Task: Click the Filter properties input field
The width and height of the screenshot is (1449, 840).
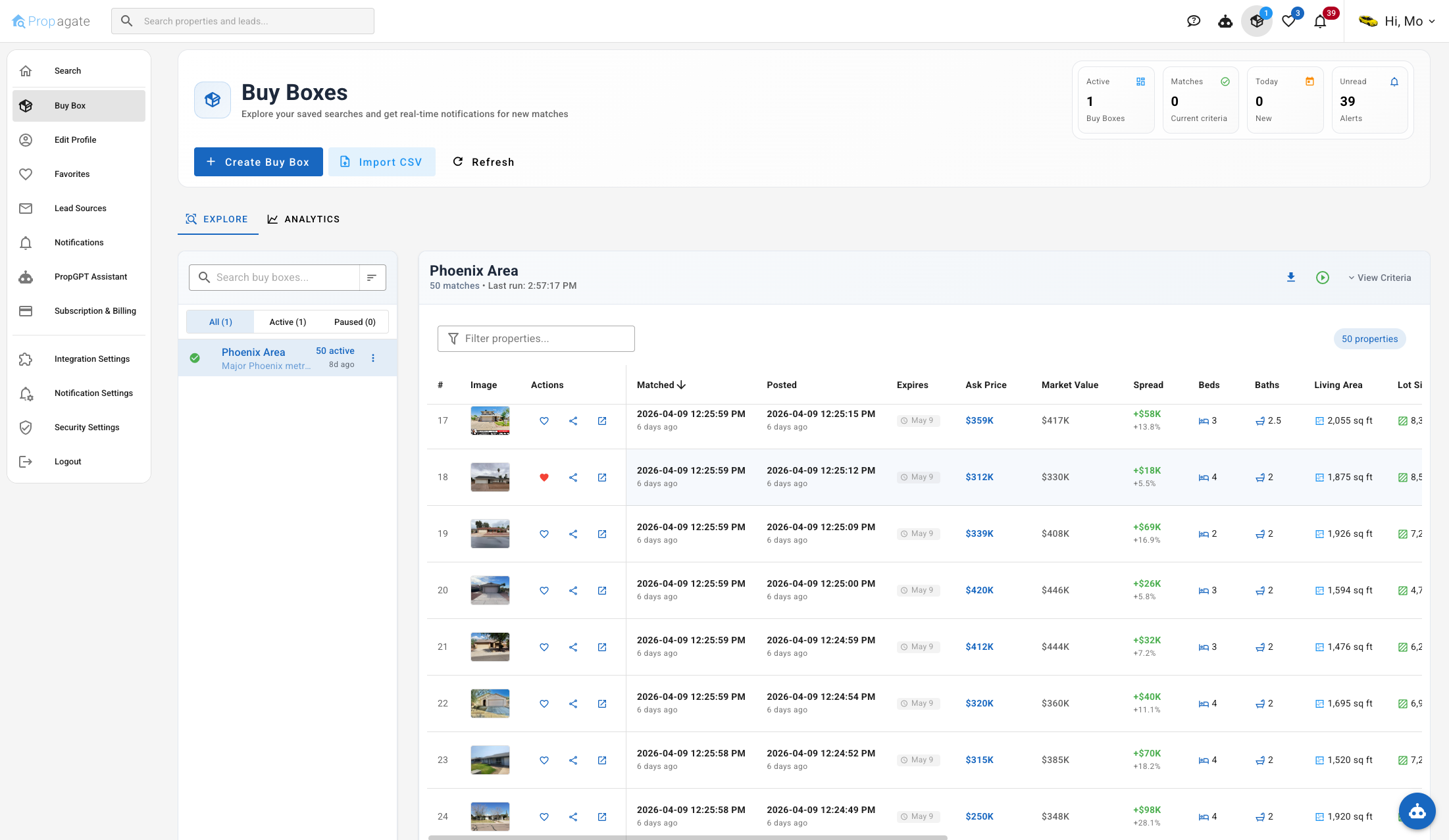Action: click(536, 338)
